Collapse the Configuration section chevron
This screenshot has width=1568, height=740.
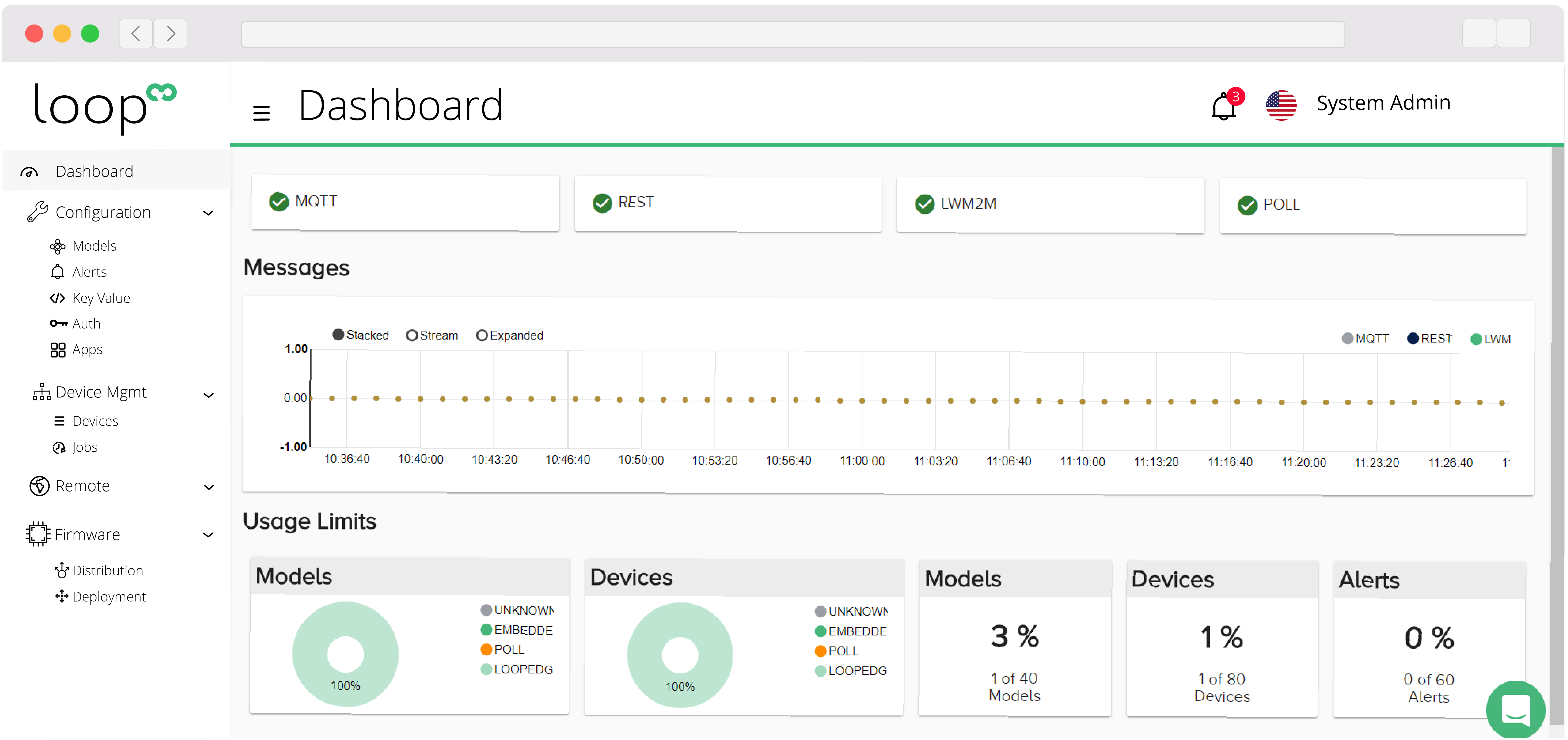tap(208, 213)
